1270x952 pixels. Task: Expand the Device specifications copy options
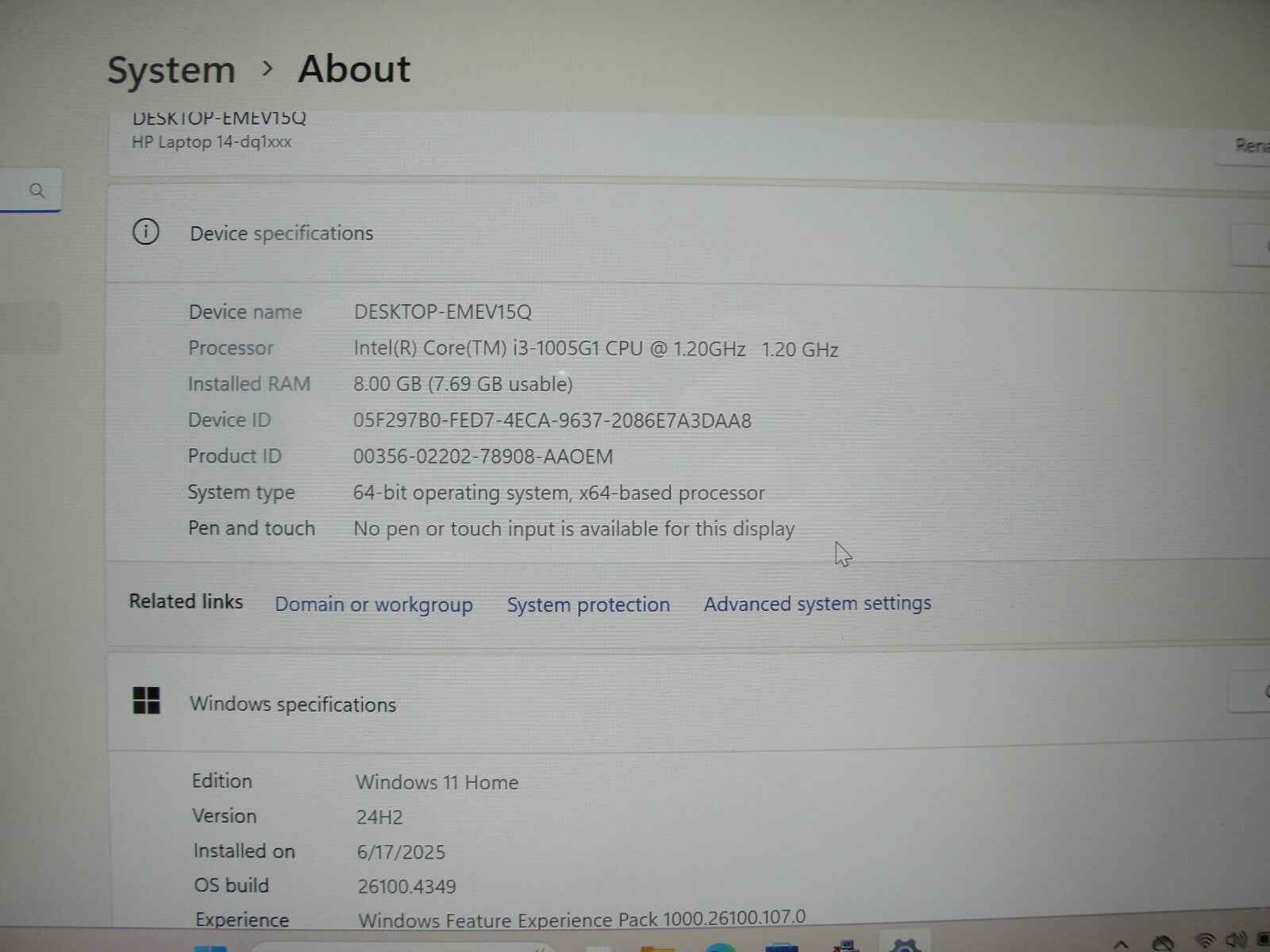1264,246
